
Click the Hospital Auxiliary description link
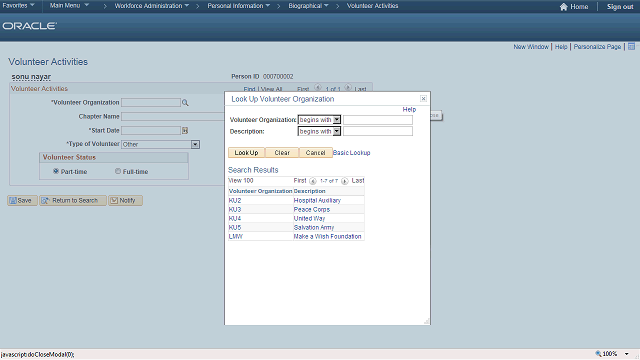(x=317, y=200)
